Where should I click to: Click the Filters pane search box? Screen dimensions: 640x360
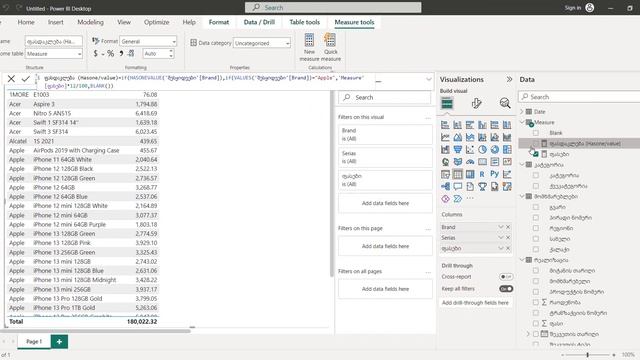click(384, 98)
